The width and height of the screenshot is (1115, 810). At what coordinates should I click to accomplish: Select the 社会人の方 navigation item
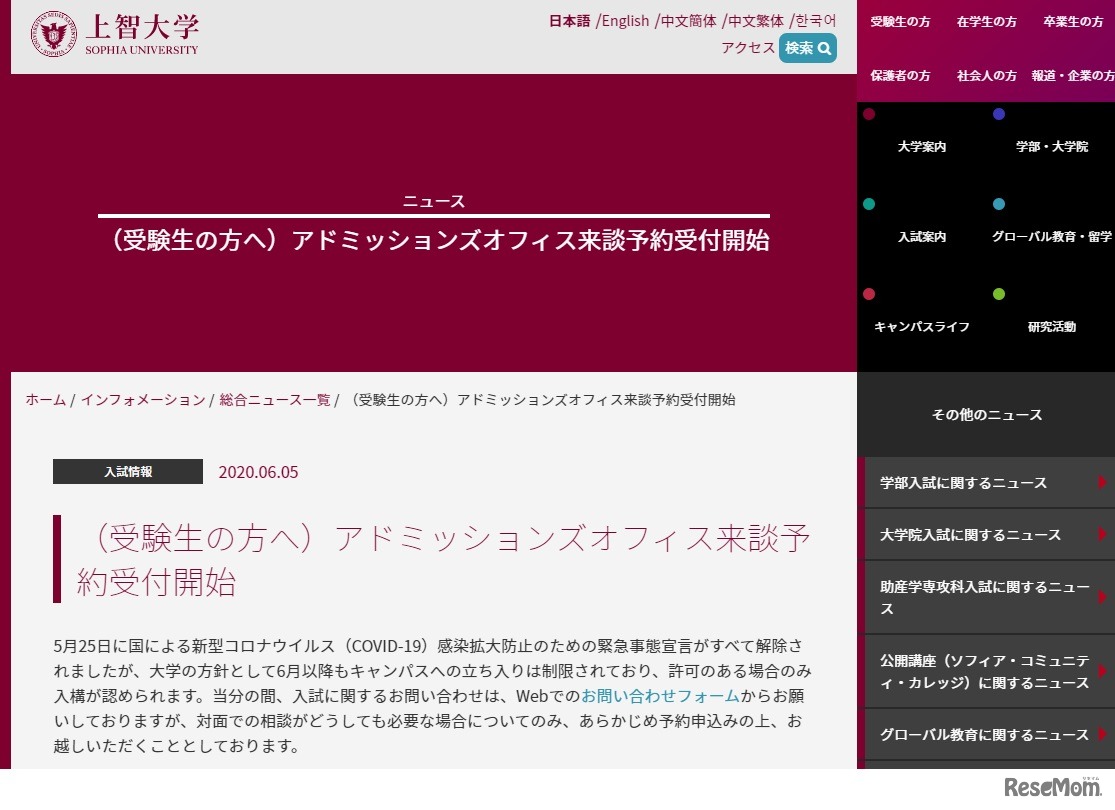click(x=986, y=74)
